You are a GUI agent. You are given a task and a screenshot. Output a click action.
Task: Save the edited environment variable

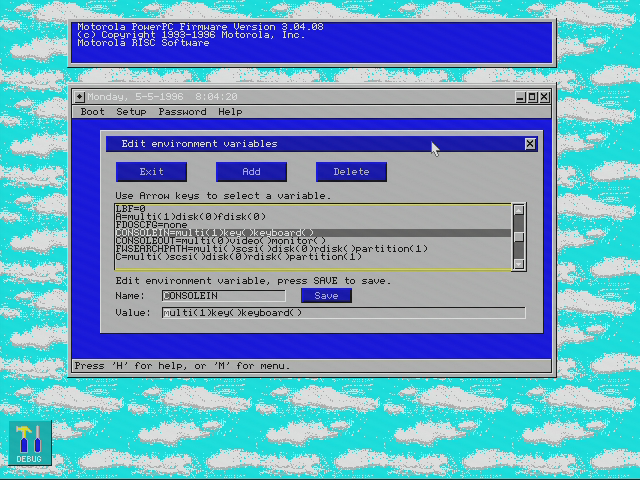tap(326, 296)
